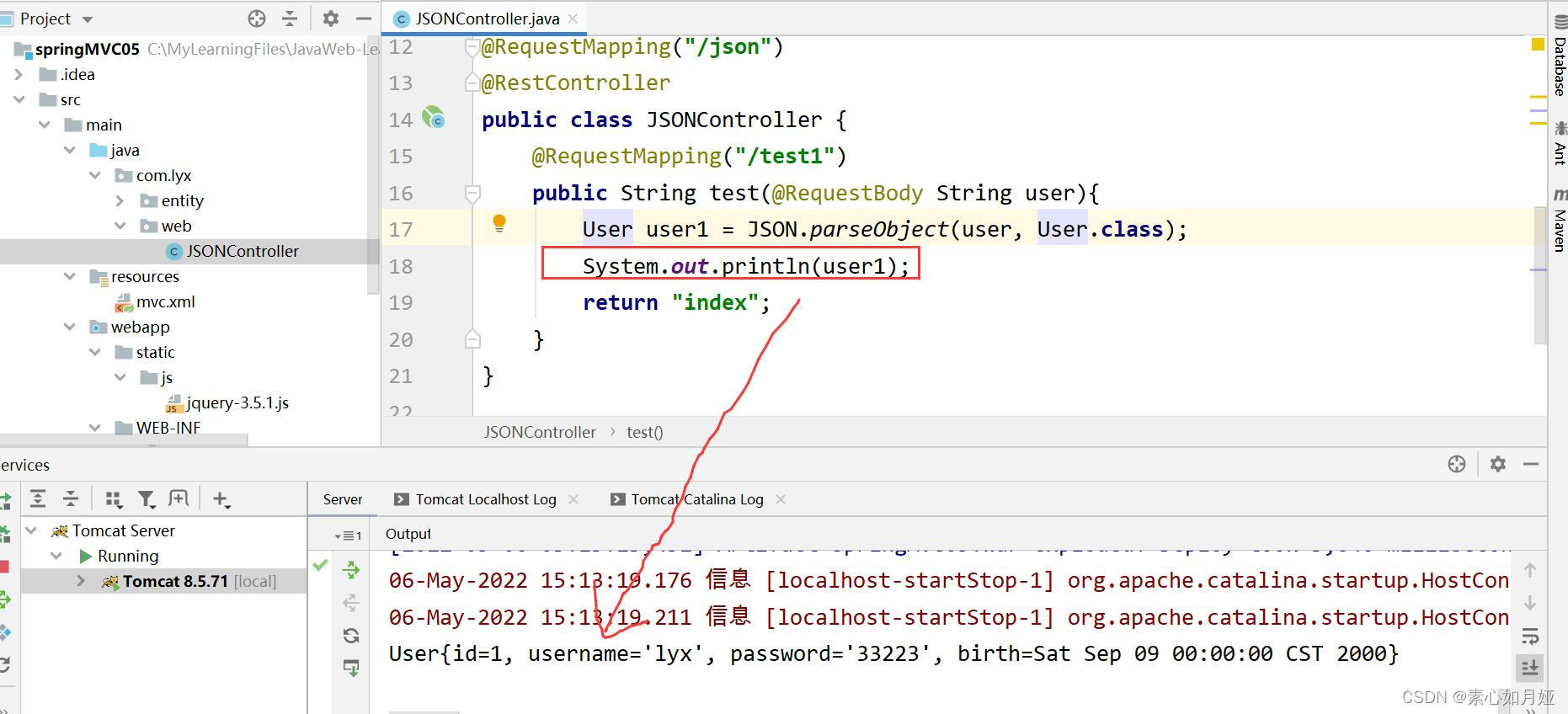Expand the entity package

120,200
